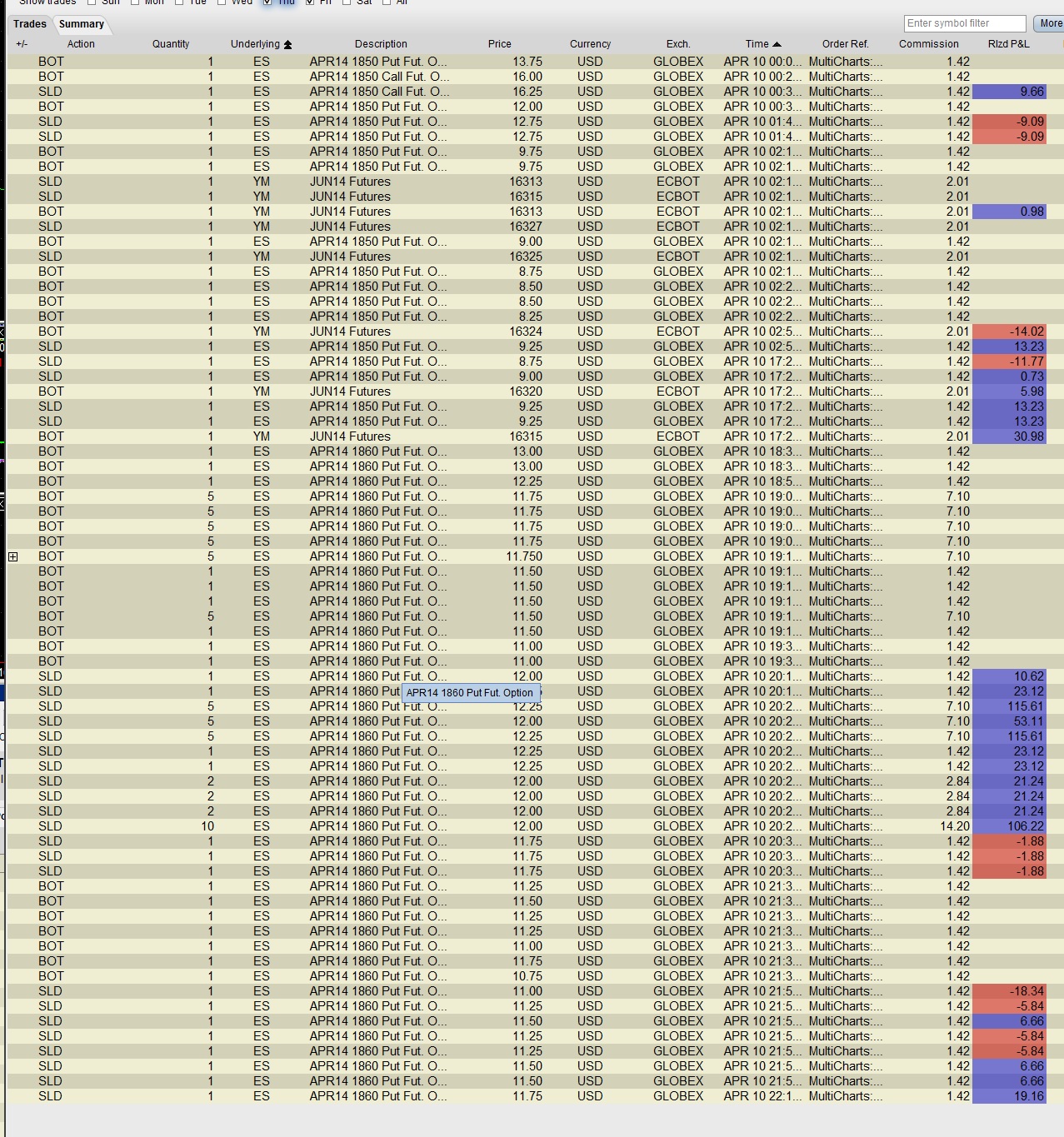Select the realized P&L cell 5.98
The width and height of the screenshot is (1064, 1137).
point(1009,391)
